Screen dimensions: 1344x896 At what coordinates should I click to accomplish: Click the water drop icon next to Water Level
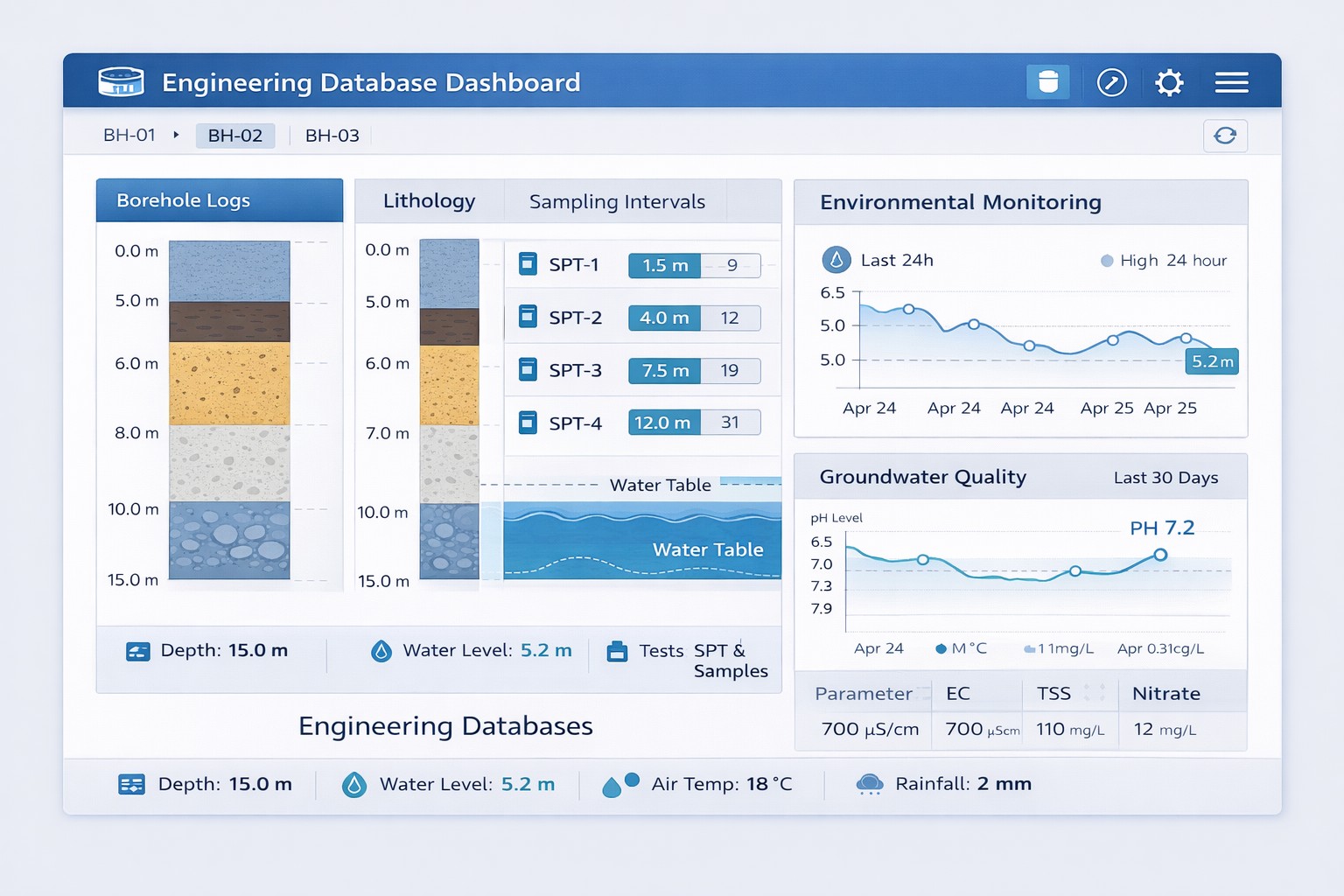click(x=382, y=650)
